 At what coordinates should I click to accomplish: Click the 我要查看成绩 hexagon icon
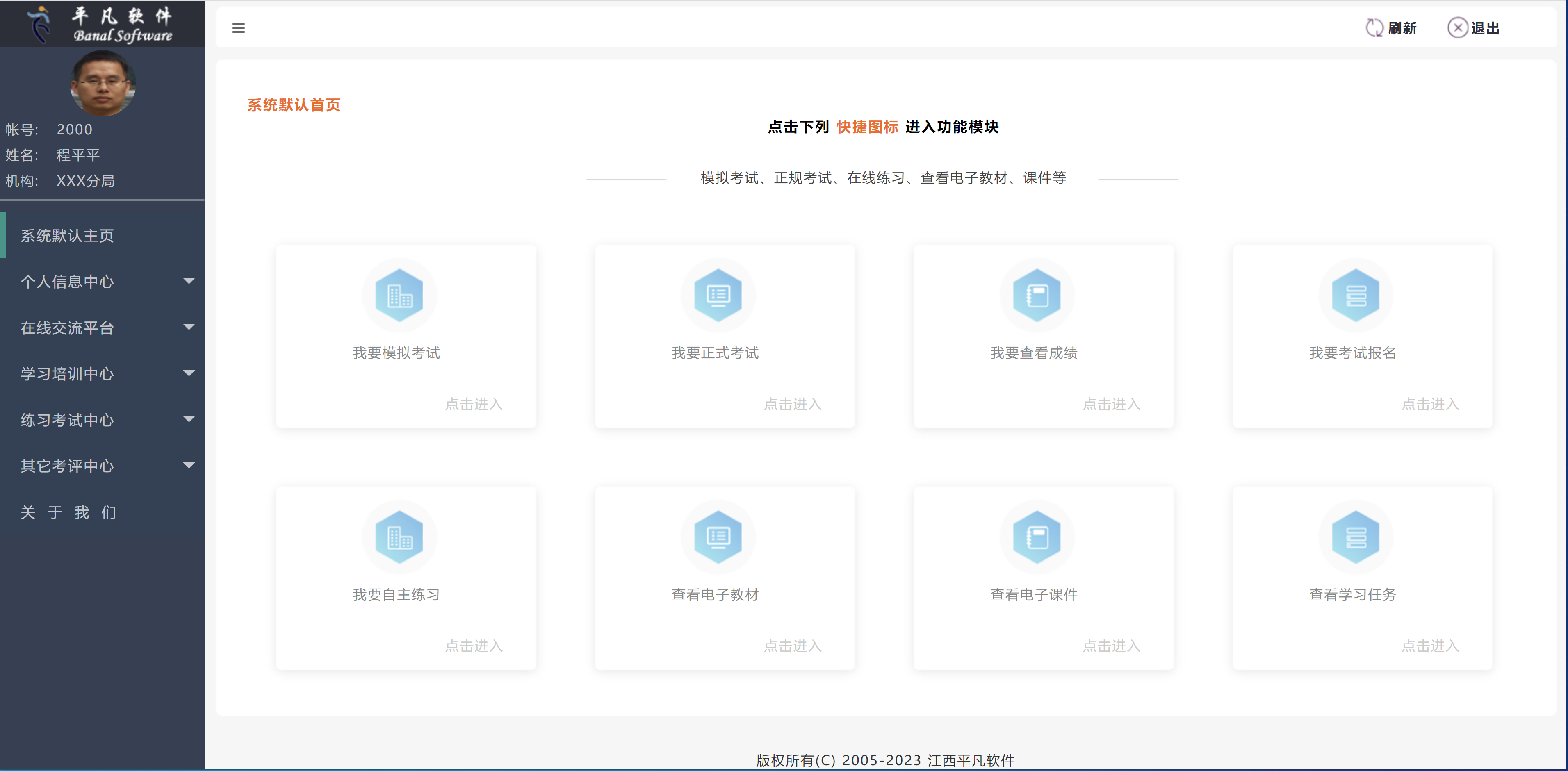pos(1037,295)
